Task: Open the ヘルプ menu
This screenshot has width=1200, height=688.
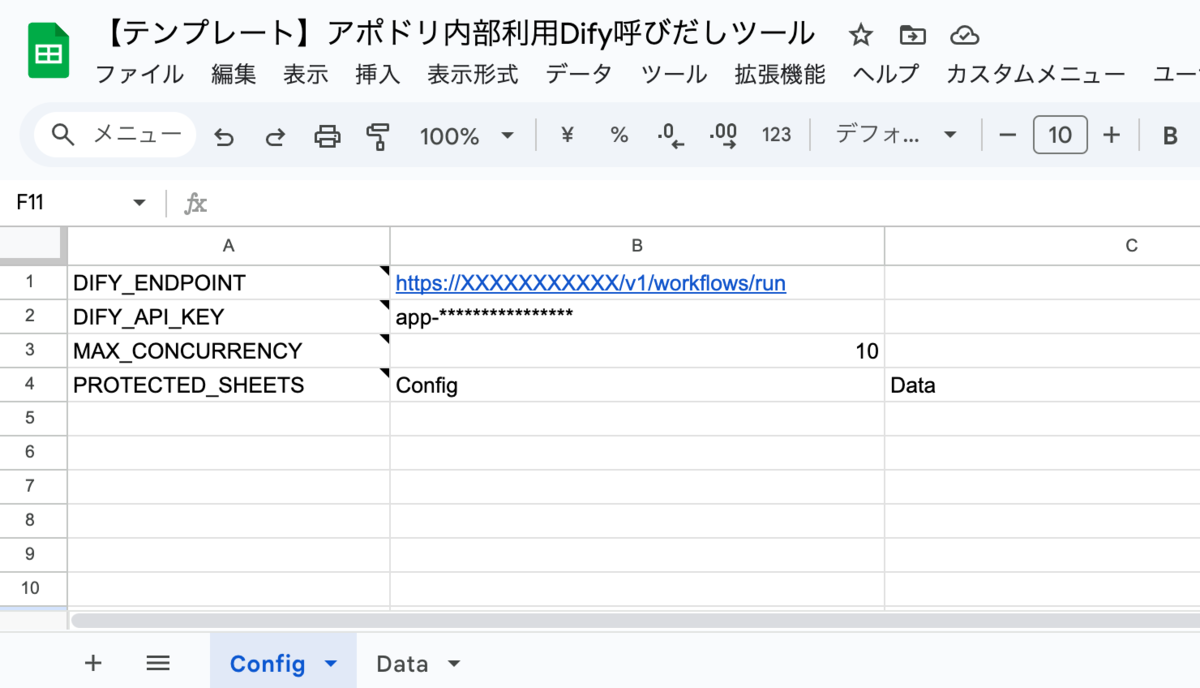Action: coord(885,74)
